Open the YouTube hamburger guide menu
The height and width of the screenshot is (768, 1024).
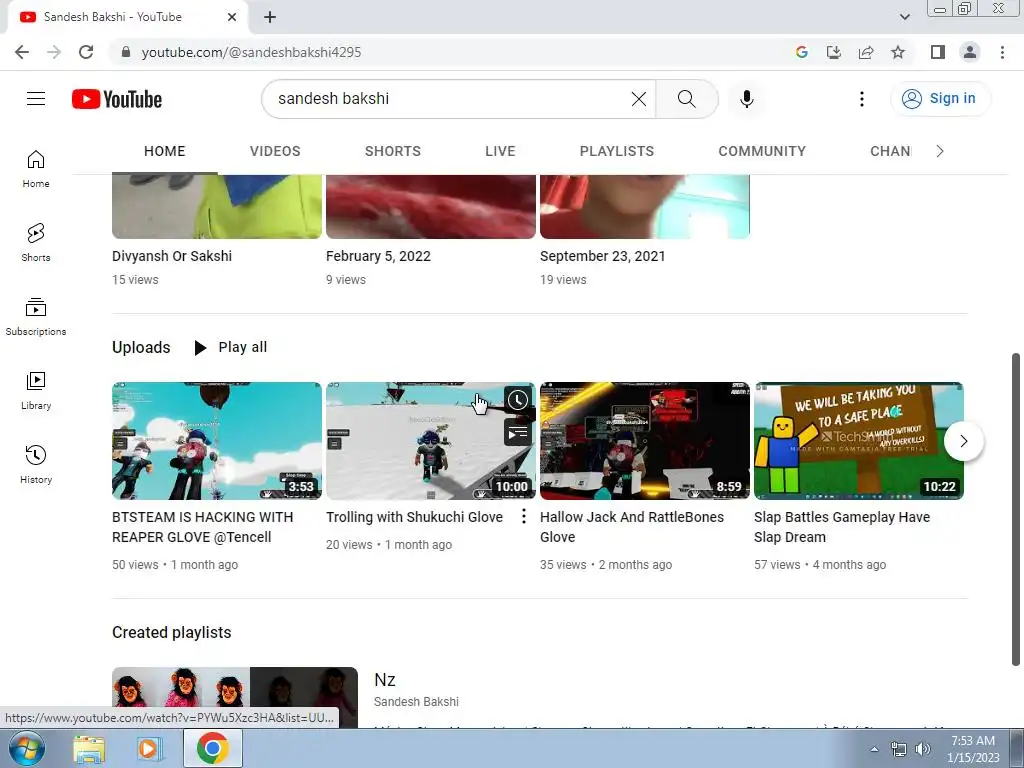point(36,99)
